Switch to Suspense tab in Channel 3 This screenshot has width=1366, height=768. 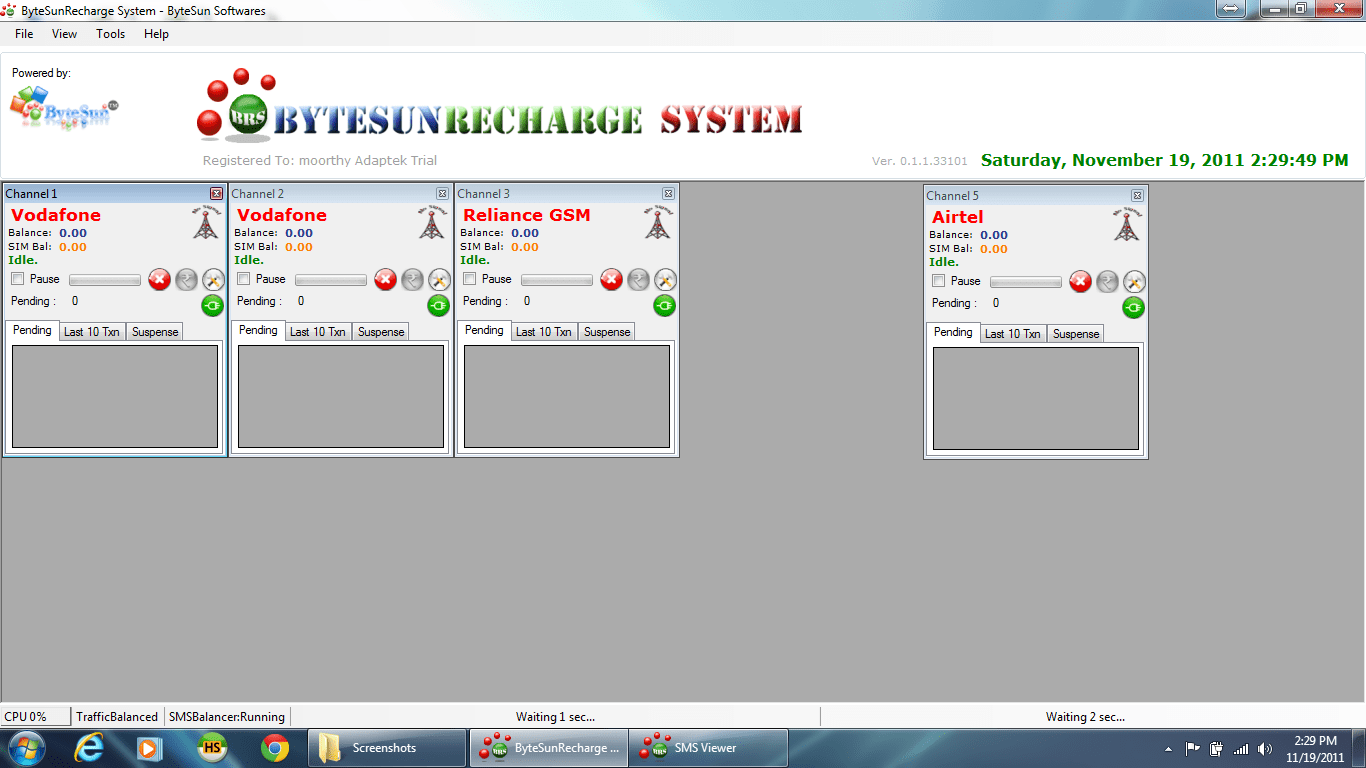point(607,332)
